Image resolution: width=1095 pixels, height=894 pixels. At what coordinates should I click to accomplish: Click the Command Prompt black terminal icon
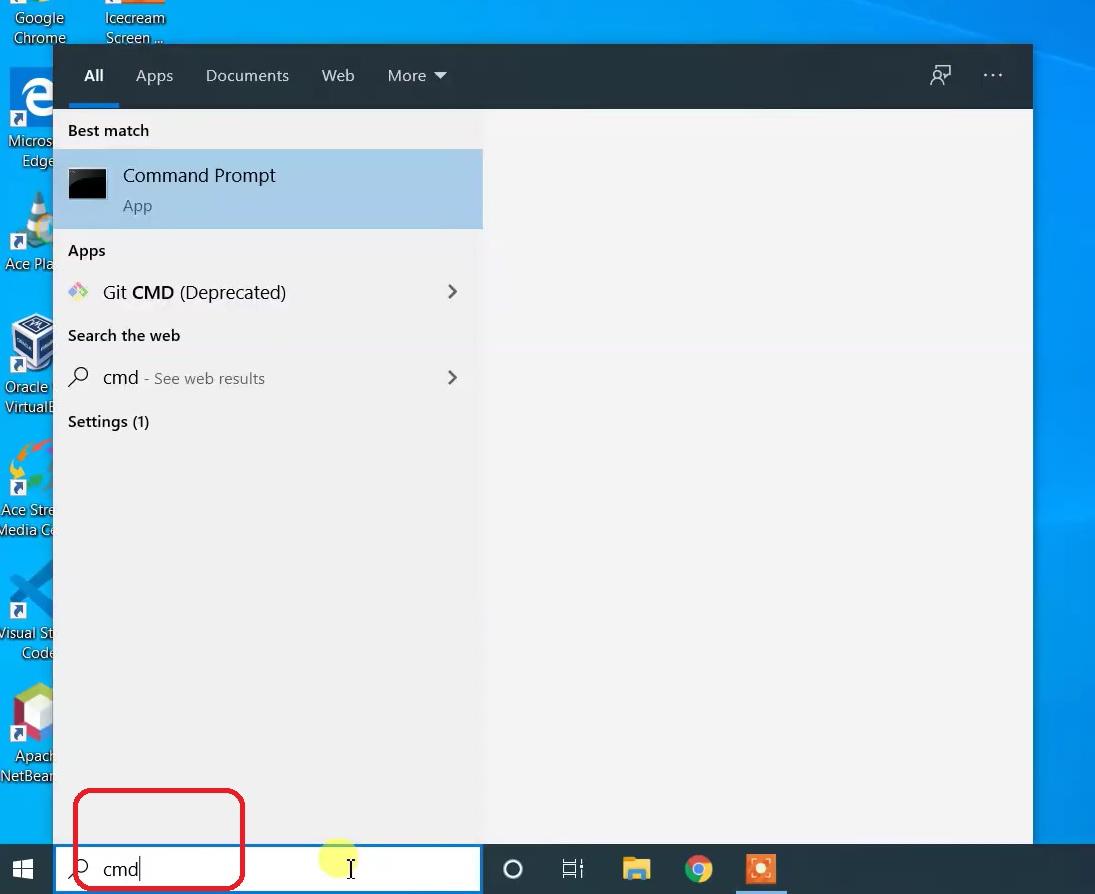pos(87,184)
